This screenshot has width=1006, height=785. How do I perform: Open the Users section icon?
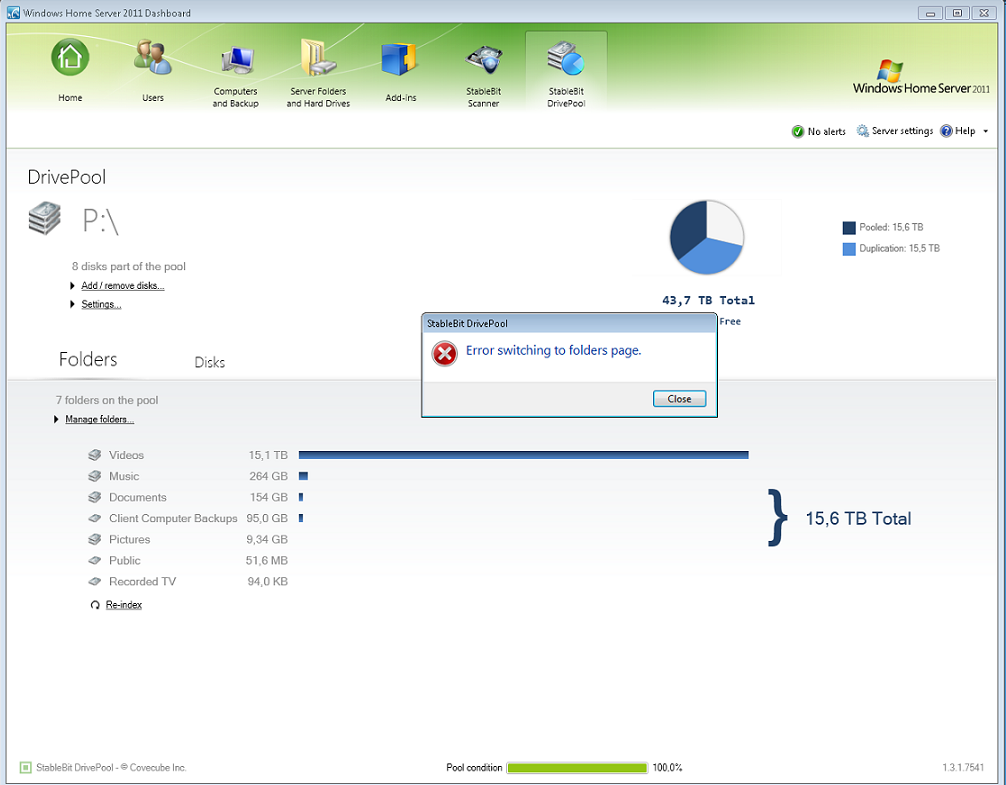click(x=153, y=58)
